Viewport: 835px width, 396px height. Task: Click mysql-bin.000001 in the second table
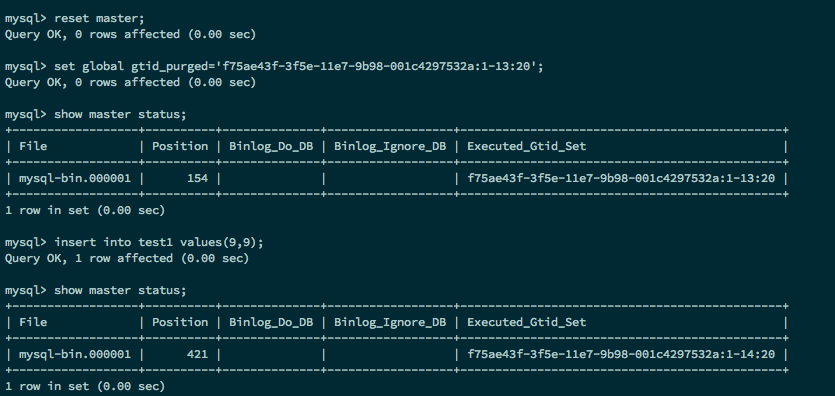pyautogui.click(x=75, y=354)
